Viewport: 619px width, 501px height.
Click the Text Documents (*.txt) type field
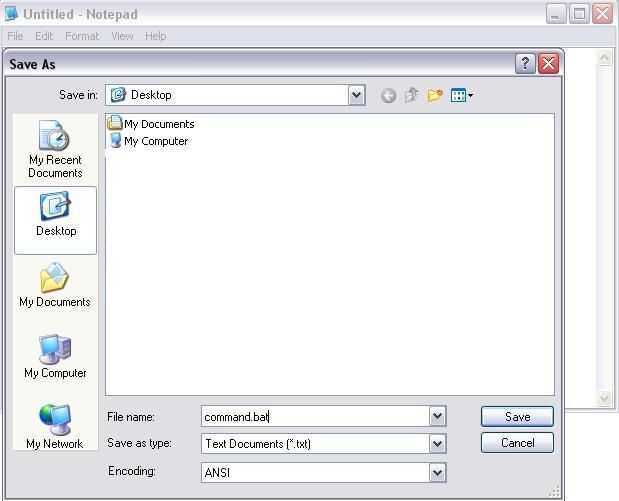click(315, 444)
